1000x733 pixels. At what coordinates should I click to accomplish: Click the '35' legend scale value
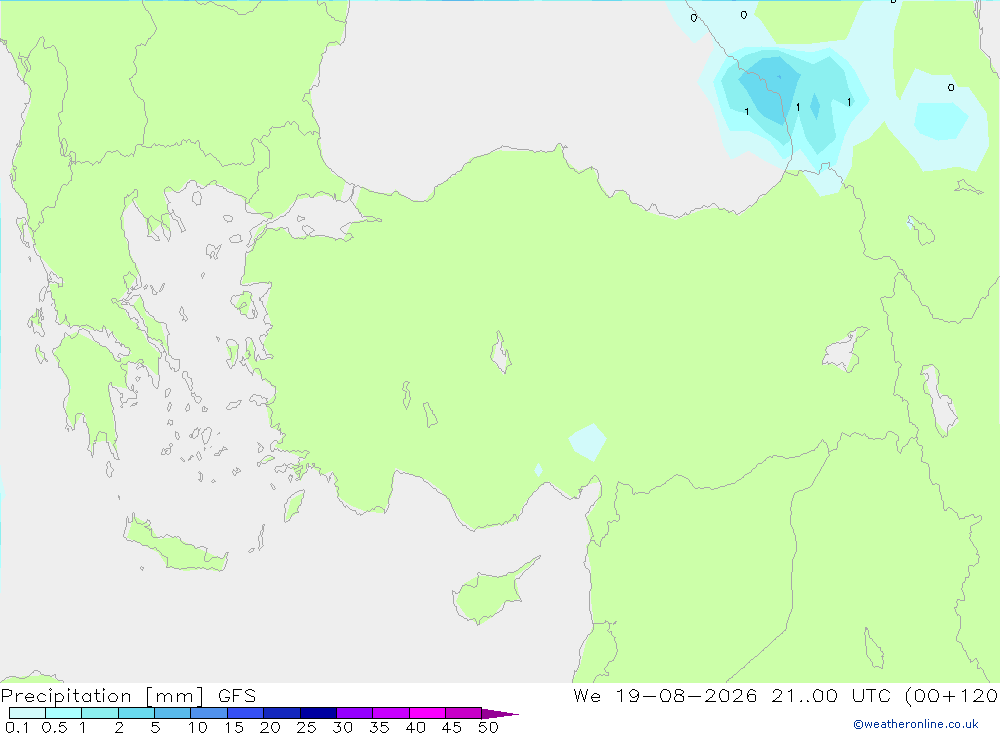click(379, 727)
